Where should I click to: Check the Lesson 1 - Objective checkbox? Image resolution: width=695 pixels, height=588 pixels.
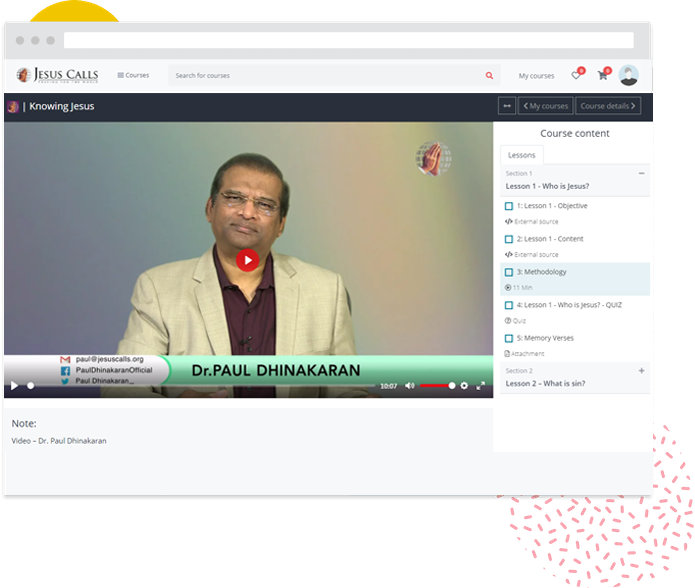509,206
